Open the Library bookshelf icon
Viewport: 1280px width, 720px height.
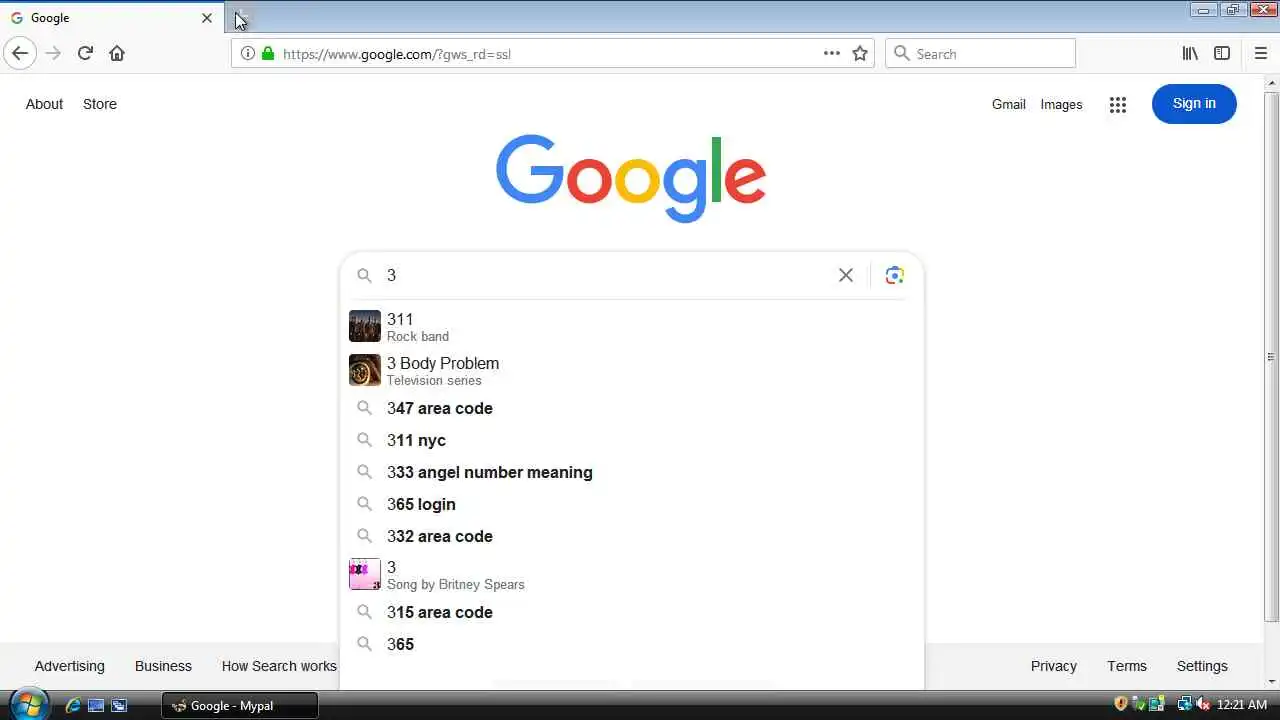coord(1190,53)
